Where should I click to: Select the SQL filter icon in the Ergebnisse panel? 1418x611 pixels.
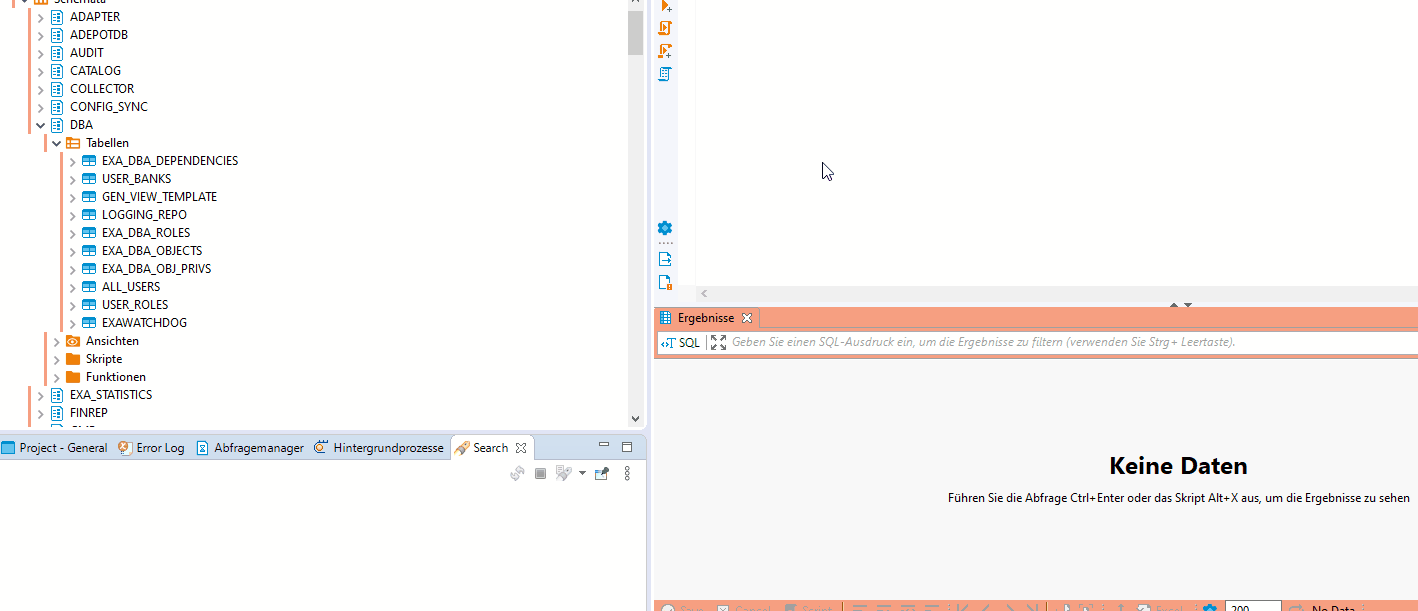[681, 342]
